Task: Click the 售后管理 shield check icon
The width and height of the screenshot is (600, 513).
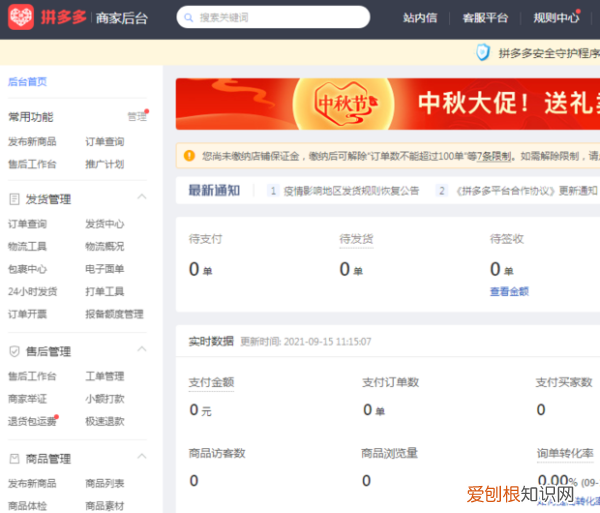Action: [x=14, y=351]
